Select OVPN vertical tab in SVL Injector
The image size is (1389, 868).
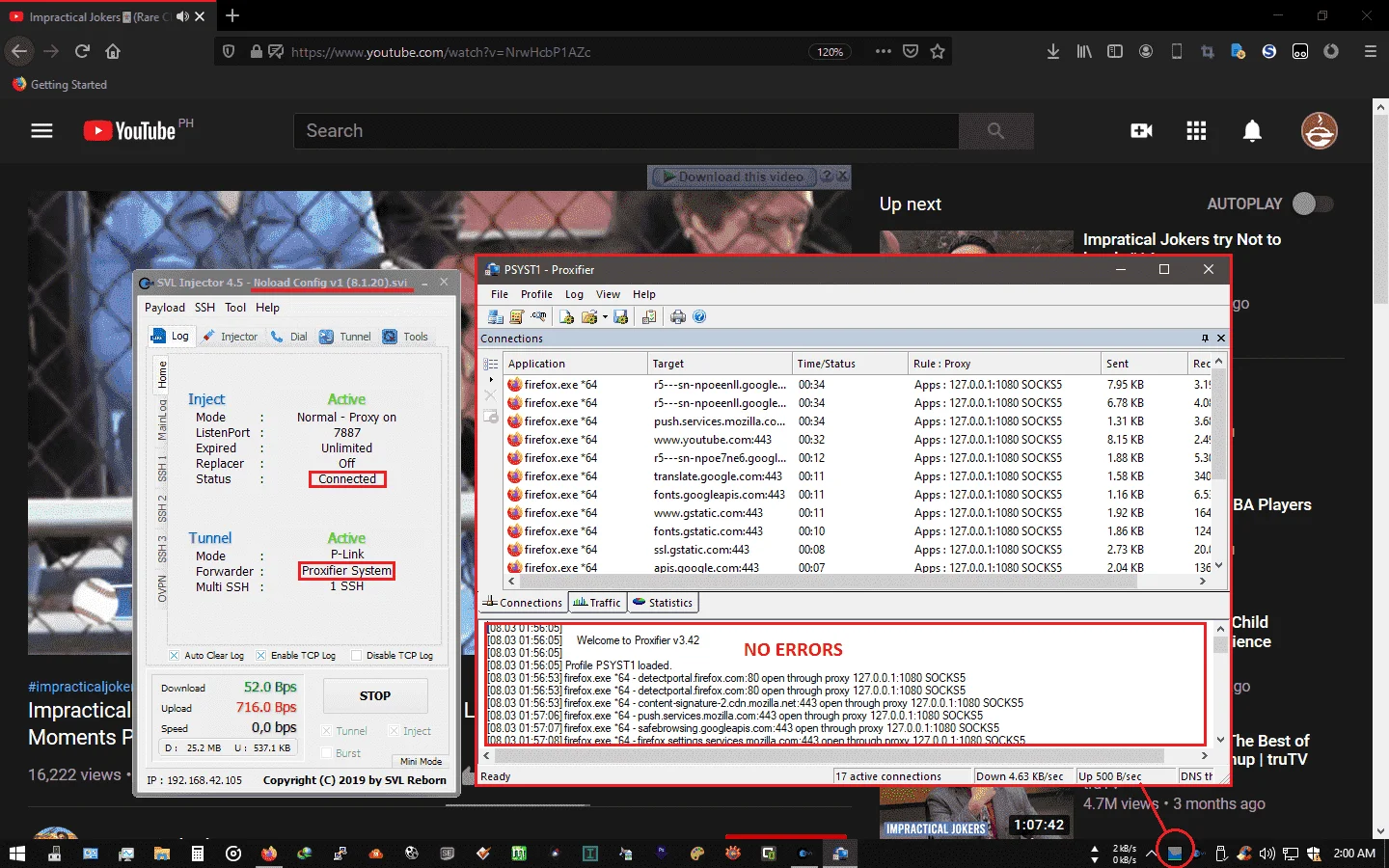162,588
